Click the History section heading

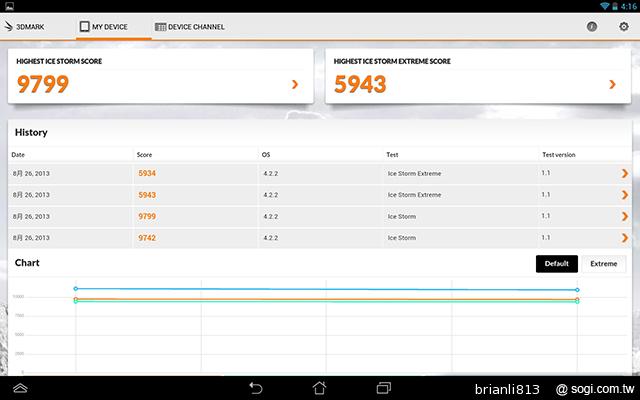31,132
